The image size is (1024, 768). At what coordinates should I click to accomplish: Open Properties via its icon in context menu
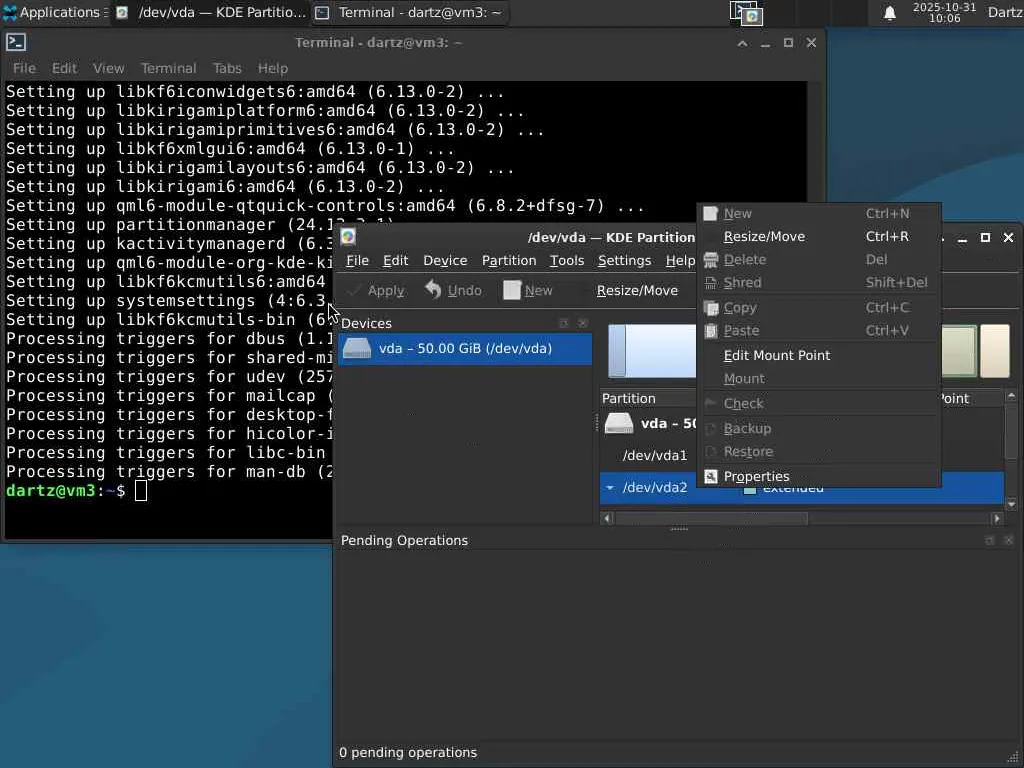pyautogui.click(x=711, y=477)
